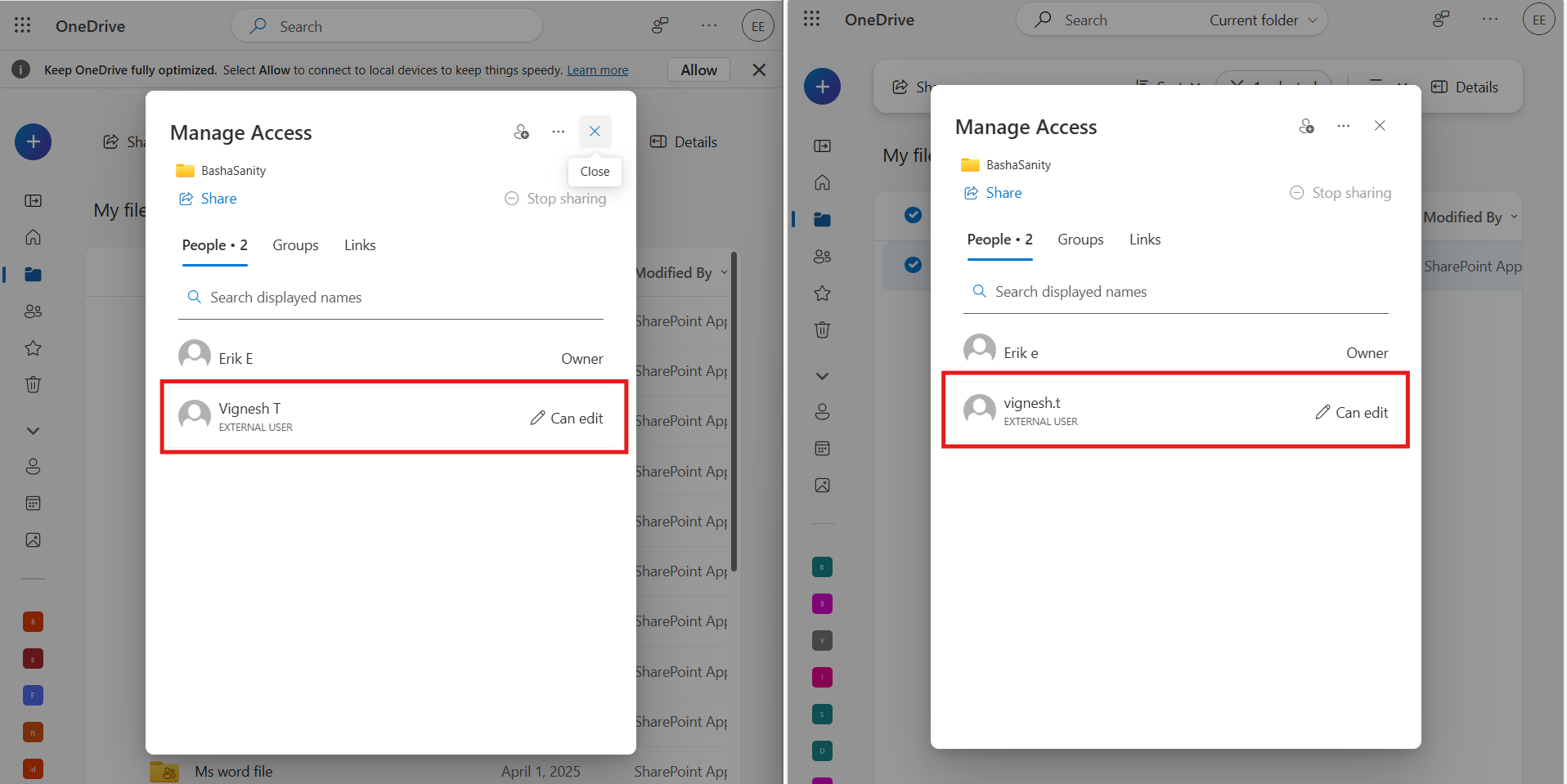Deselect the second selected item checkmark
This screenshot has height=784, width=1567.
(x=914, y=264)
